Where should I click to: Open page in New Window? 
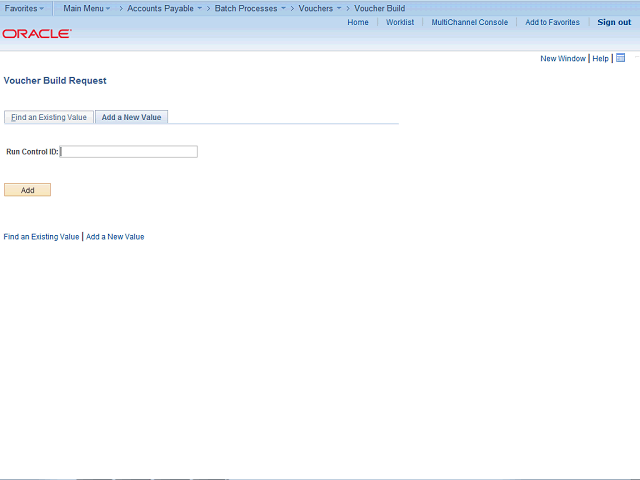(563, 58)
